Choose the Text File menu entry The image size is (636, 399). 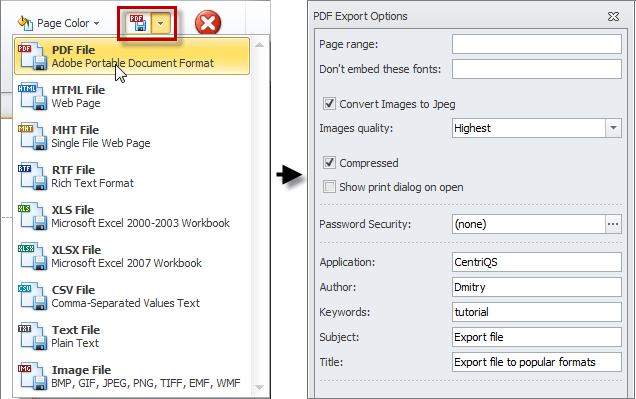tap(132, 337)
